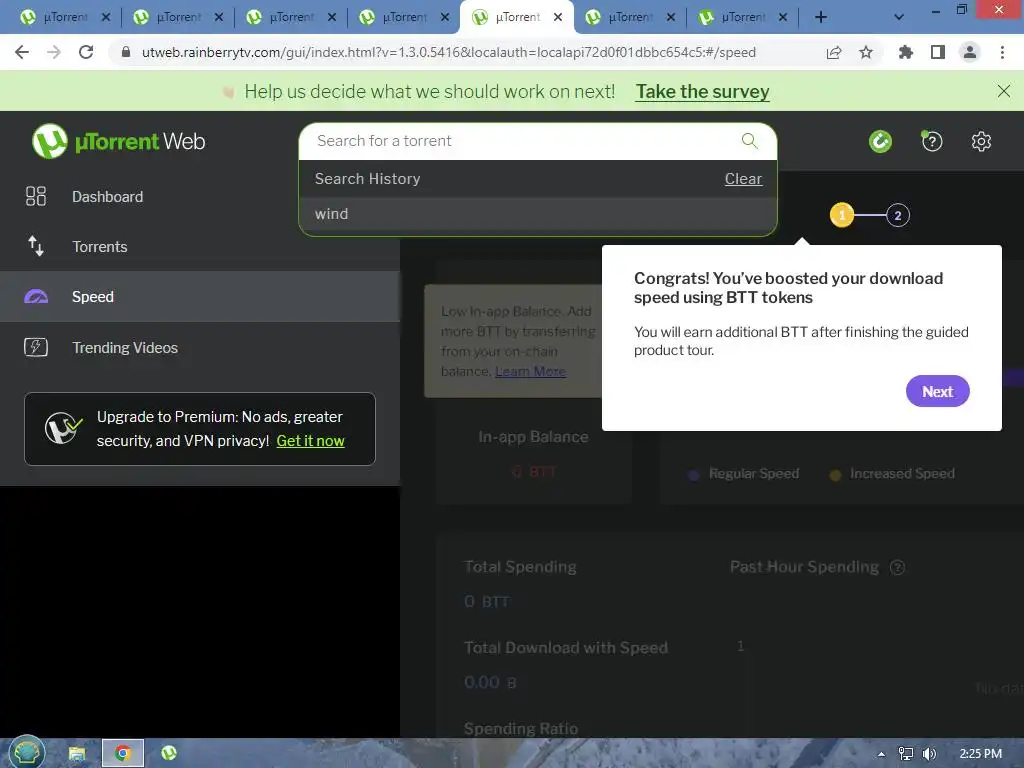Click the Torrents arrows icon
This screenshot has height=768, width=1024.
click(x=36, y=246)
